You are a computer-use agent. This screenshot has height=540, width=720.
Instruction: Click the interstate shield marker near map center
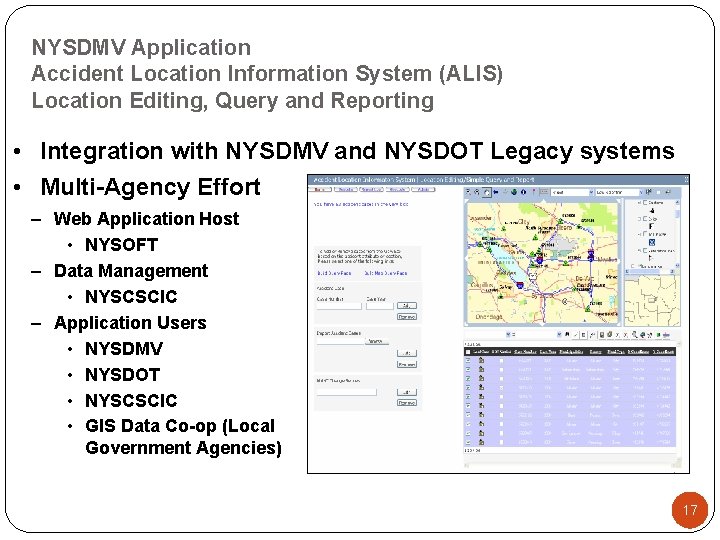(x=540, y=260)
